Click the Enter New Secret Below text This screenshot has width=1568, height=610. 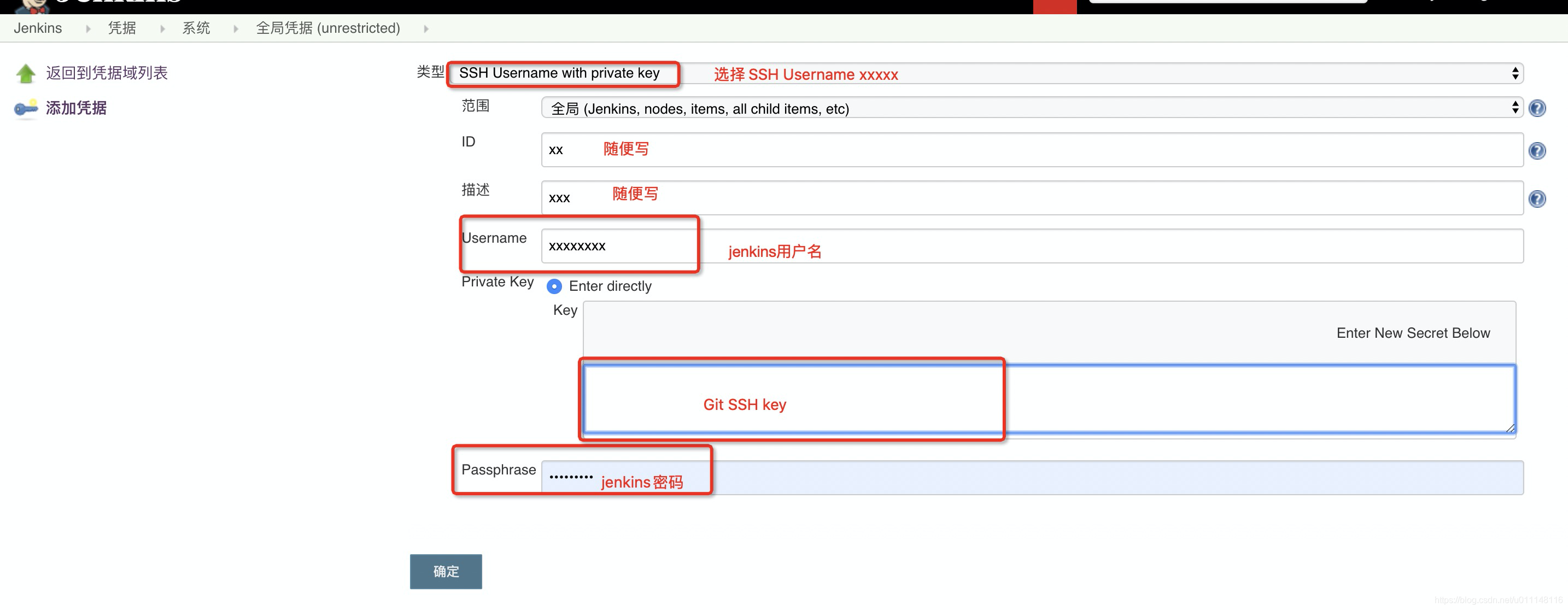(x=1413, y=333)
